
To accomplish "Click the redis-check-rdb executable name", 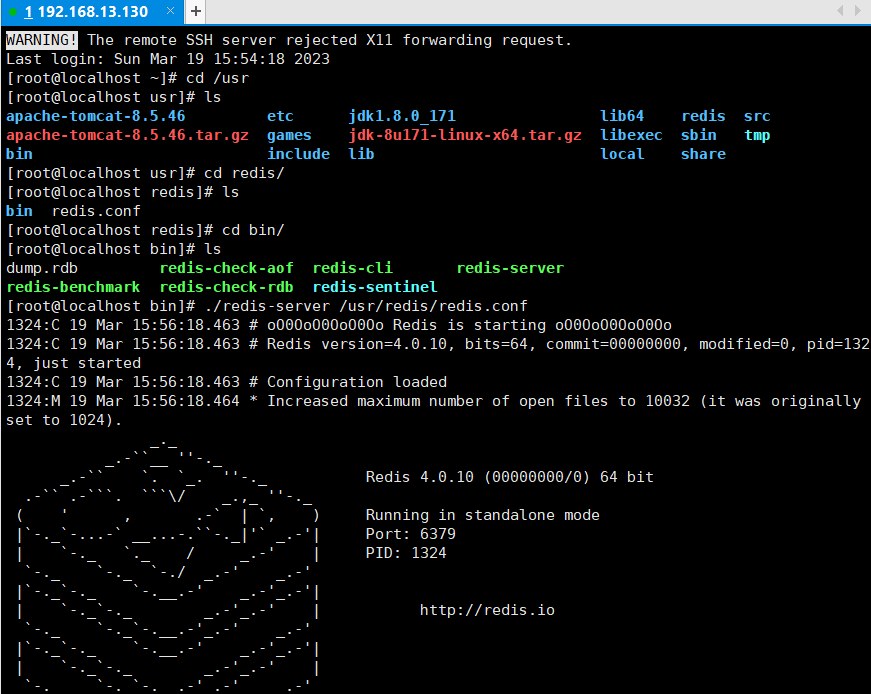I will point(227,287).
